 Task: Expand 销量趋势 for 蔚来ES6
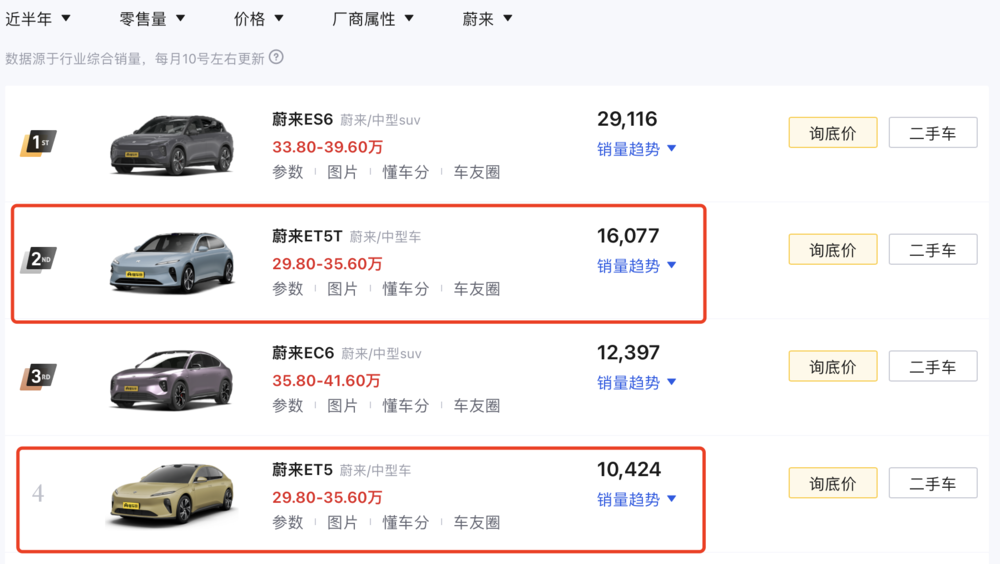[x=636, y=149]
